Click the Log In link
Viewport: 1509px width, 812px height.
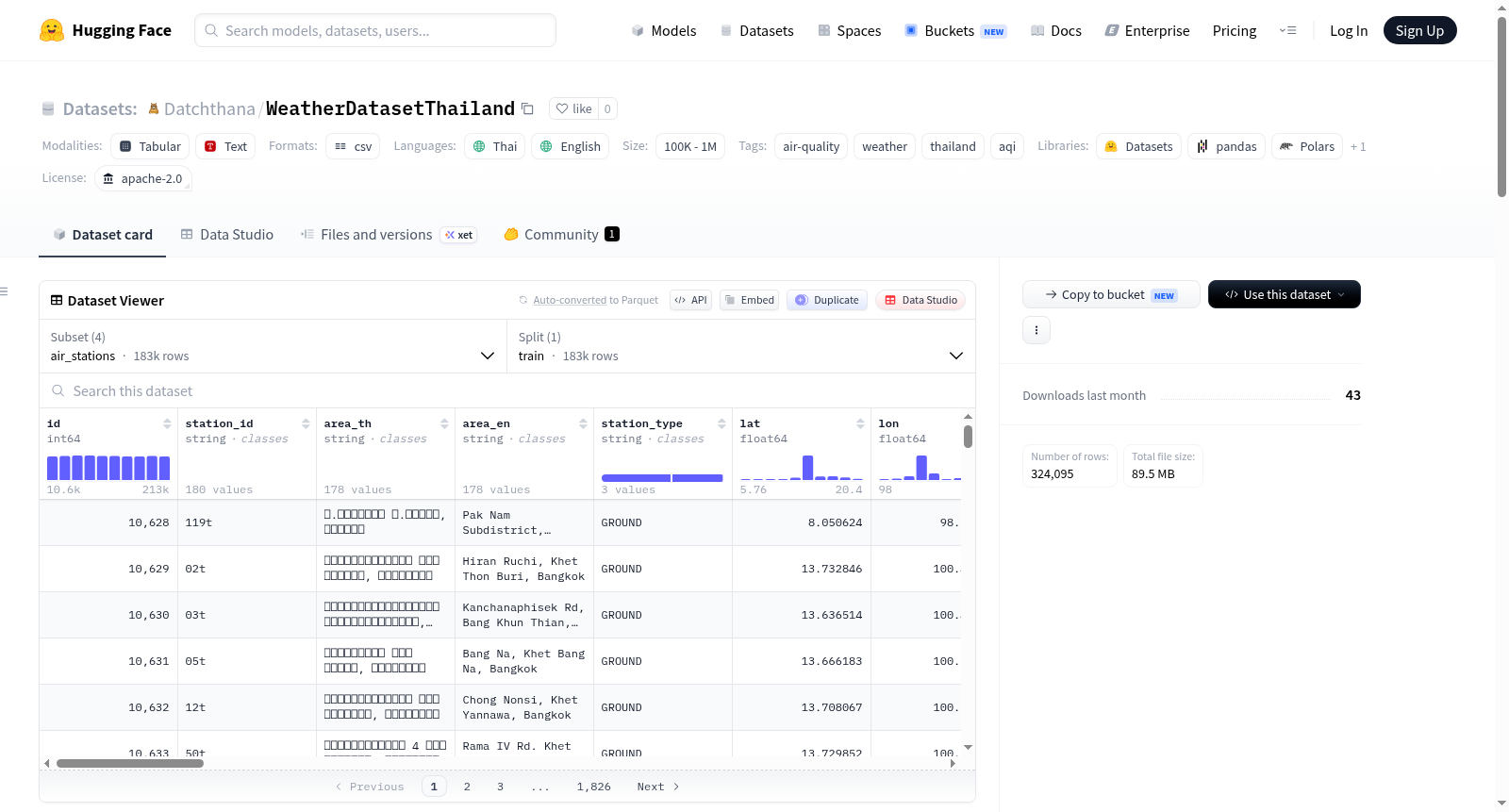[x=1349, y=30]
